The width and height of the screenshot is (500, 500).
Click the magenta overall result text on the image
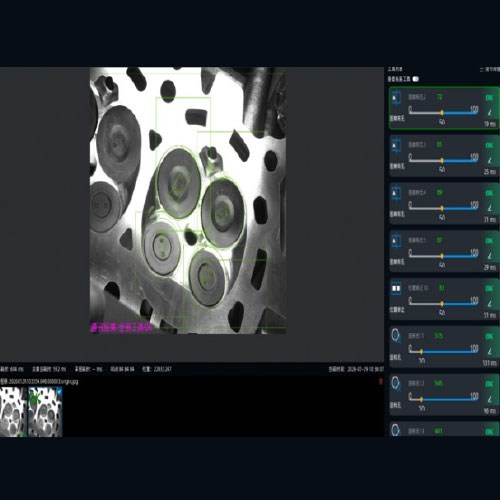[x=121, y=327]
